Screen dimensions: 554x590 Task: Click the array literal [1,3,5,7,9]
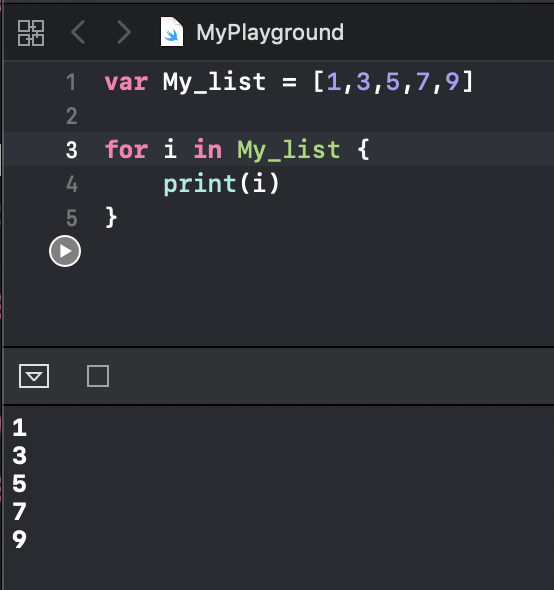coord(393,82)
